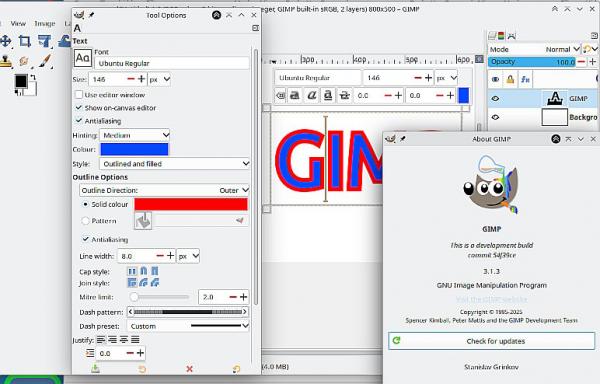The image size is (600, 384).
Task: Click the red outline solid colour swatch
Action: 191,204
